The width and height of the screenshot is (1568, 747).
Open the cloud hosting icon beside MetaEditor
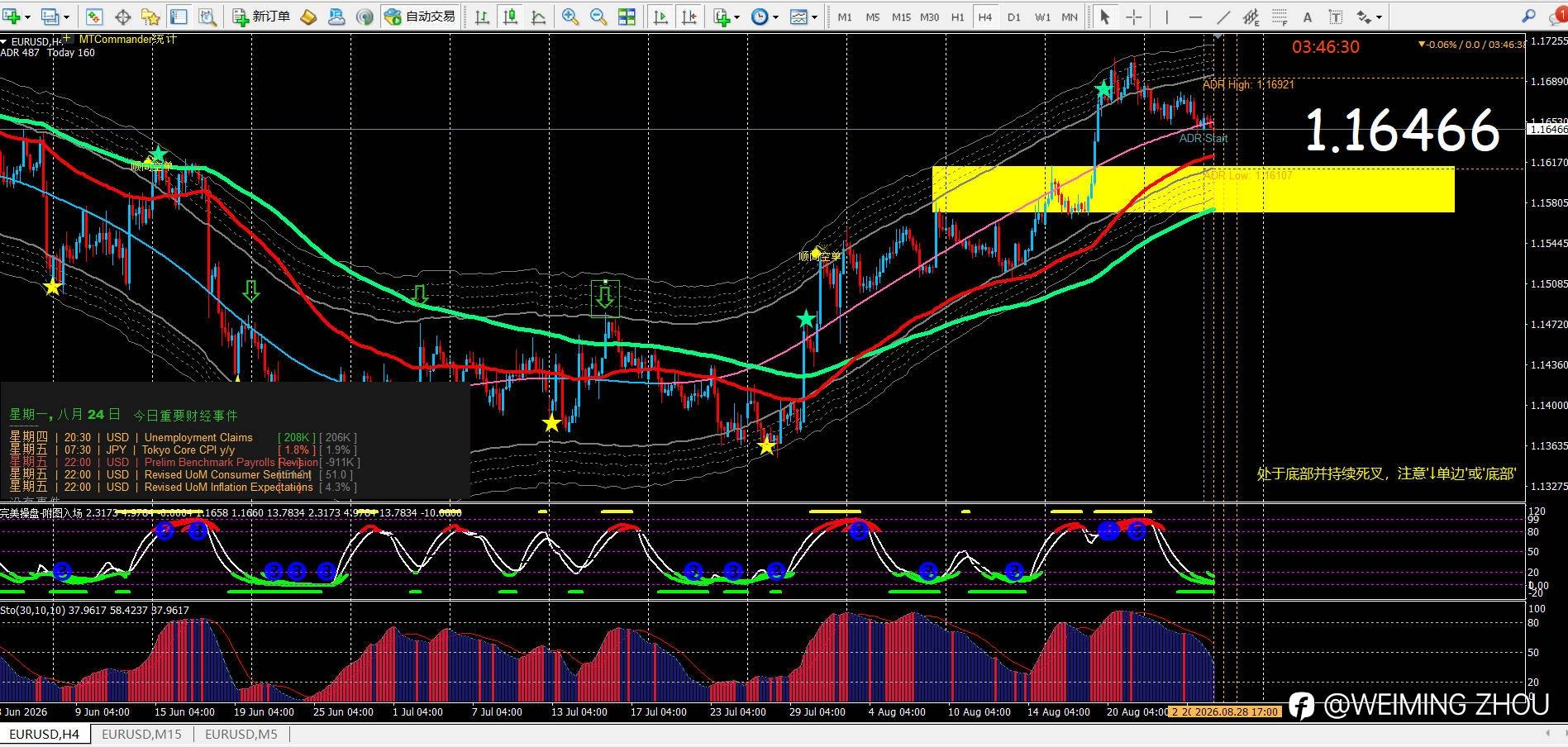336,17
